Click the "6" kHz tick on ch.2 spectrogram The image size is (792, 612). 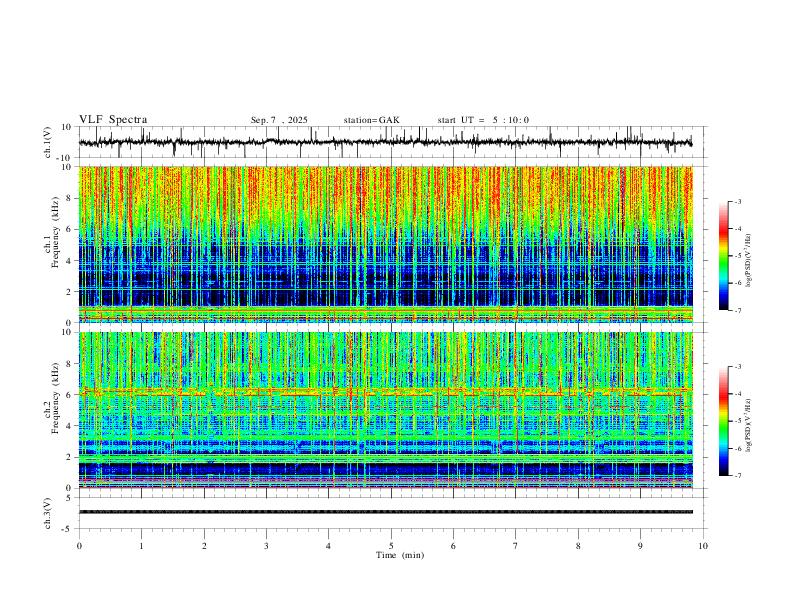point(70,395)
